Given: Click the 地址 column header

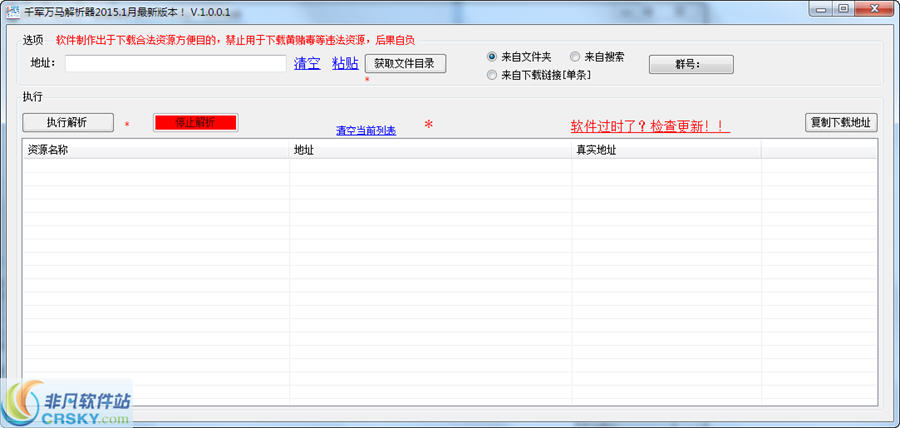Looking at the screenshot, I should [x=431, y=150].
